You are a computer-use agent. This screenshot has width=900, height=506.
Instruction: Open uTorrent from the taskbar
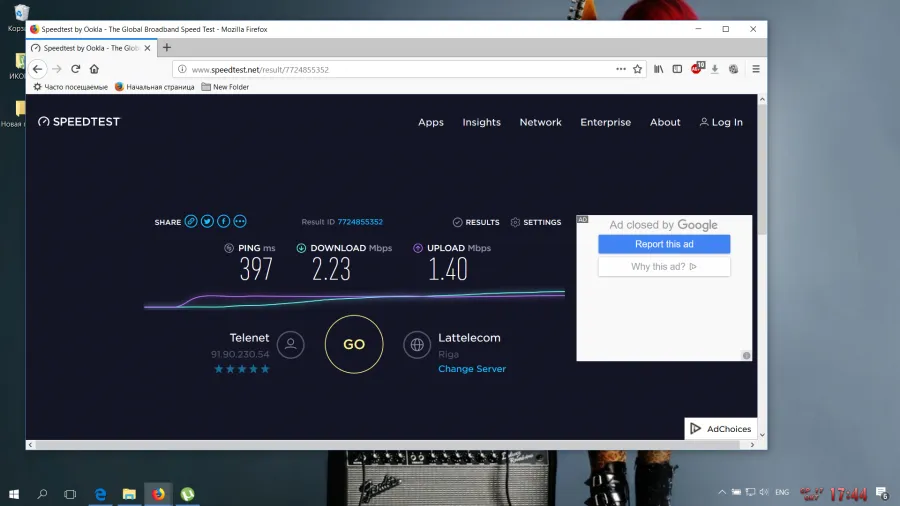tap(188, 493)
